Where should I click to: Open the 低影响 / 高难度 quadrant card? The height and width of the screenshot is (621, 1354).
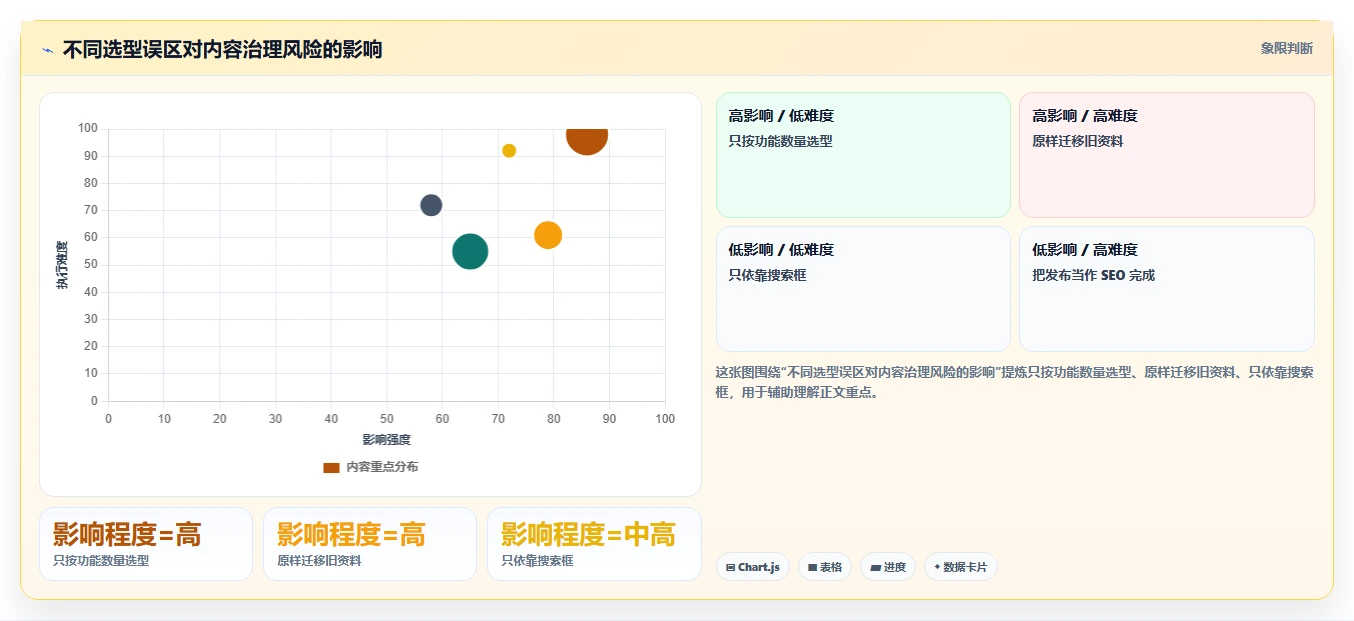(x=1166, y=289)
